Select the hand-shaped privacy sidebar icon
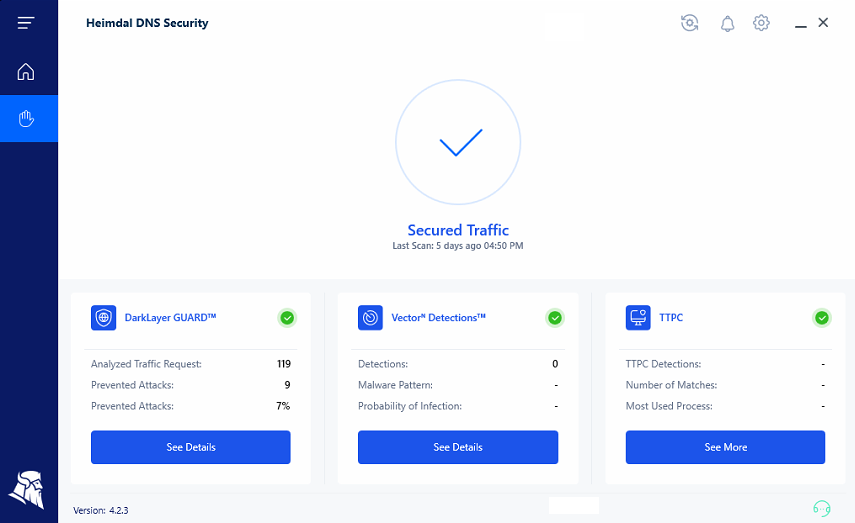 click(x=26, y=118)
